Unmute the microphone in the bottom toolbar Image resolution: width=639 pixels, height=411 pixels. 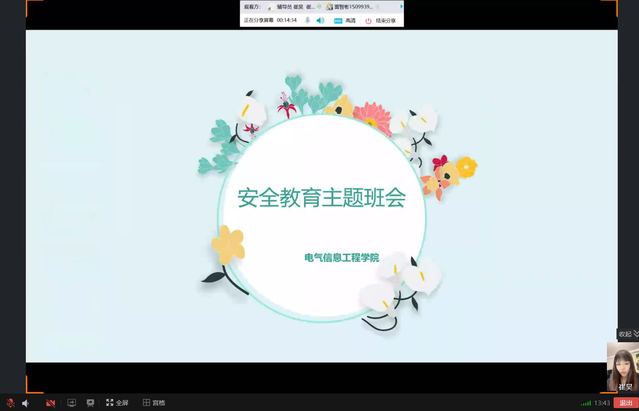tap(11, 403)
